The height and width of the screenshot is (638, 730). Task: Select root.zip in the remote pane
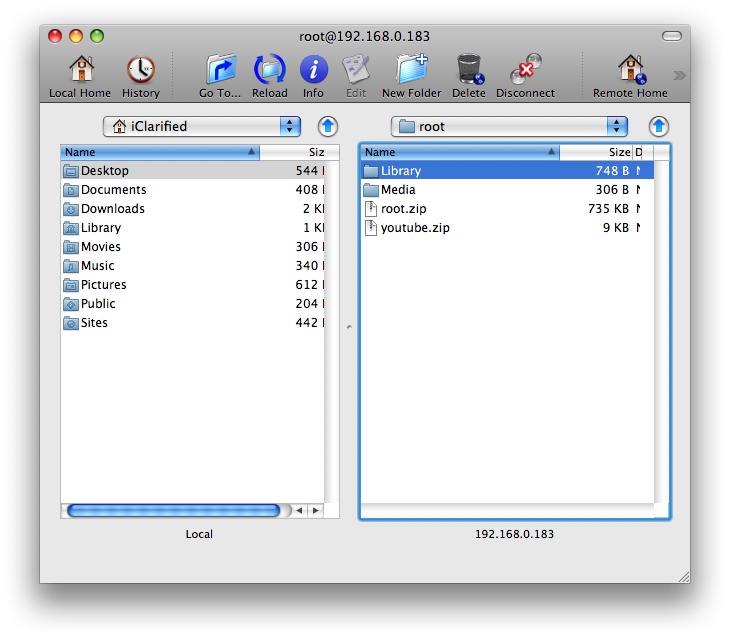403,209
